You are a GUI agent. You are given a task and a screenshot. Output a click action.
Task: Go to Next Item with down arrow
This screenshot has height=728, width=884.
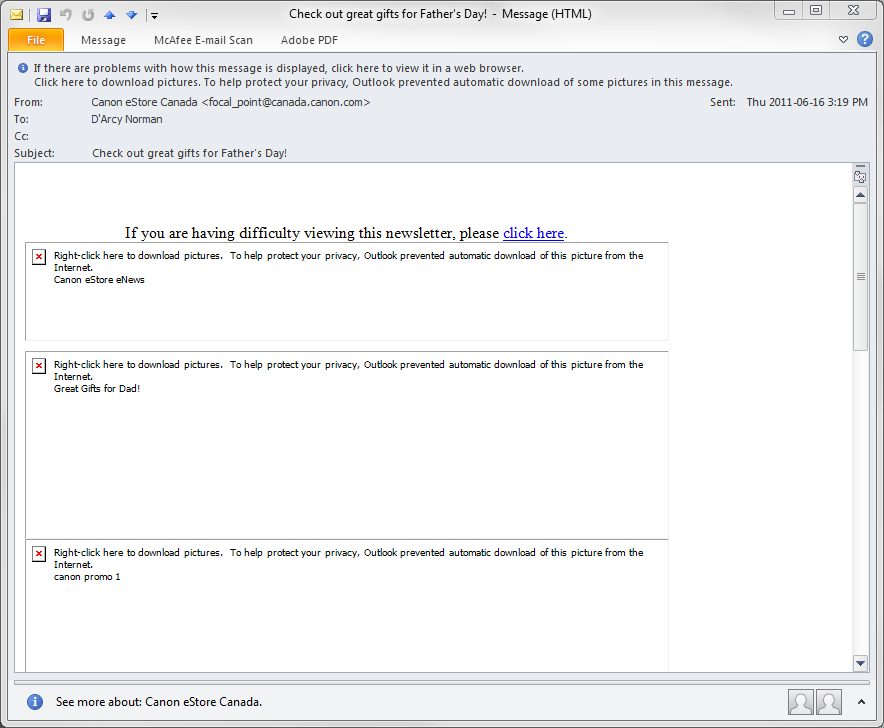[x=131, y=14]
